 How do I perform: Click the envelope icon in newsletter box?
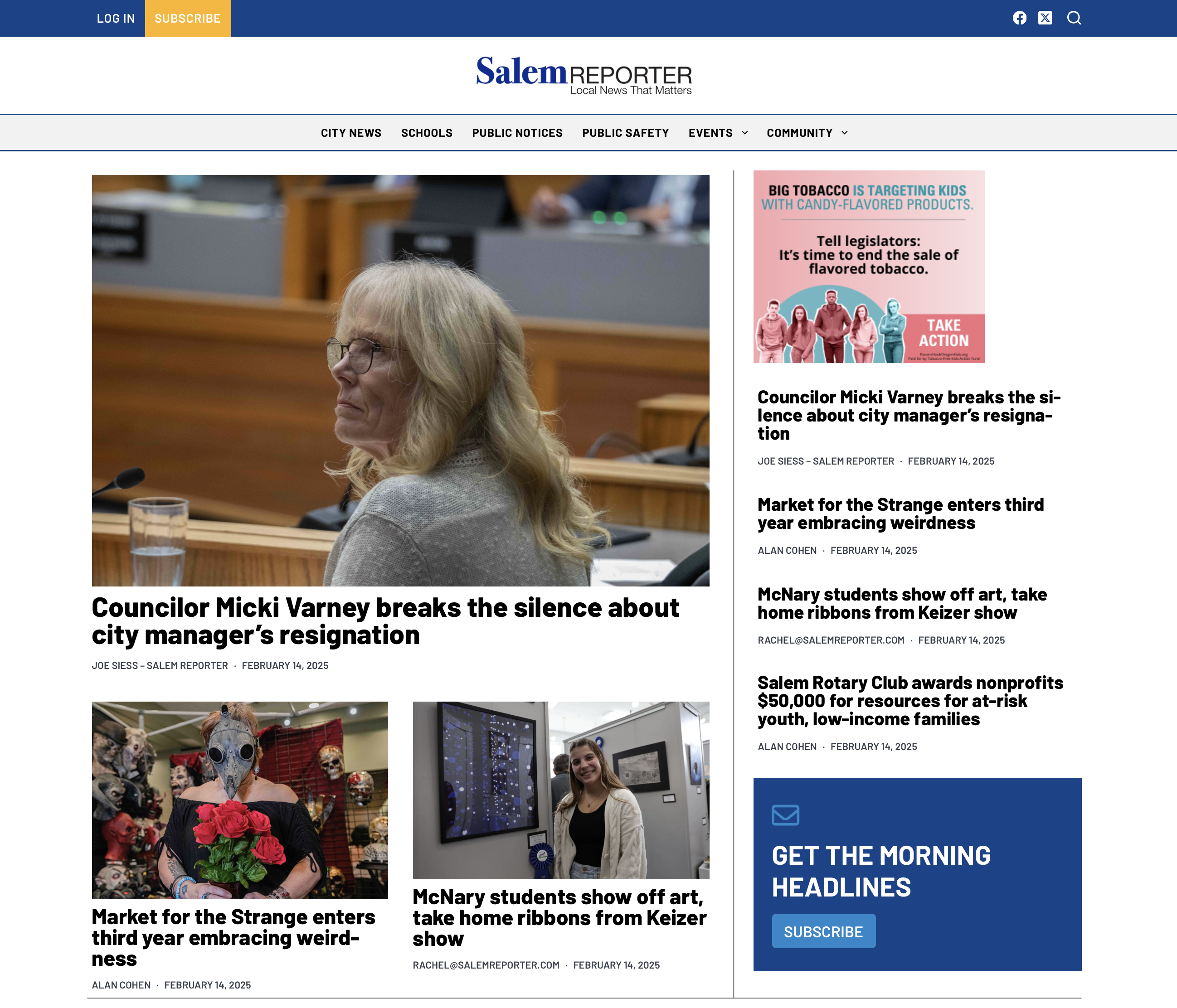(785, 815)
